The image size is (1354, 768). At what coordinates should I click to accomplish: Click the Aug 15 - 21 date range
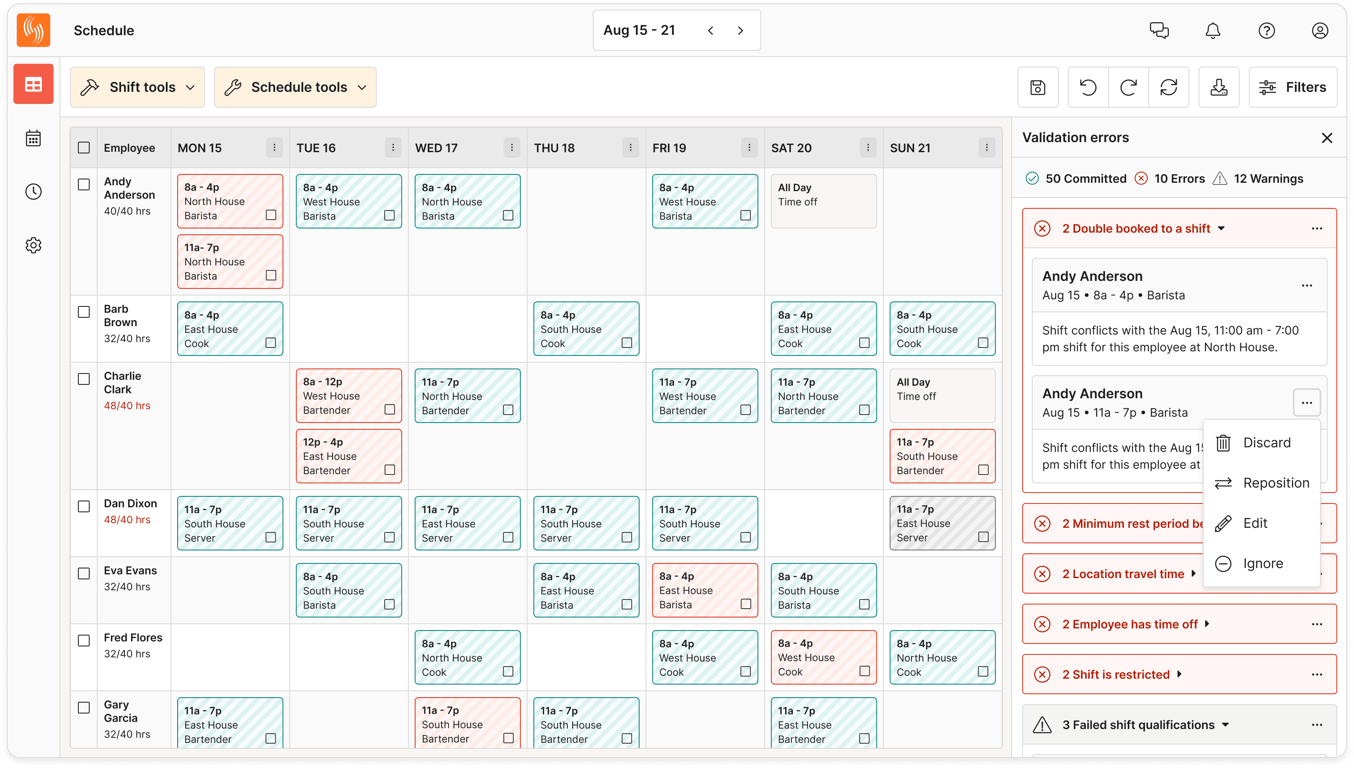click(x=639, y=31)
